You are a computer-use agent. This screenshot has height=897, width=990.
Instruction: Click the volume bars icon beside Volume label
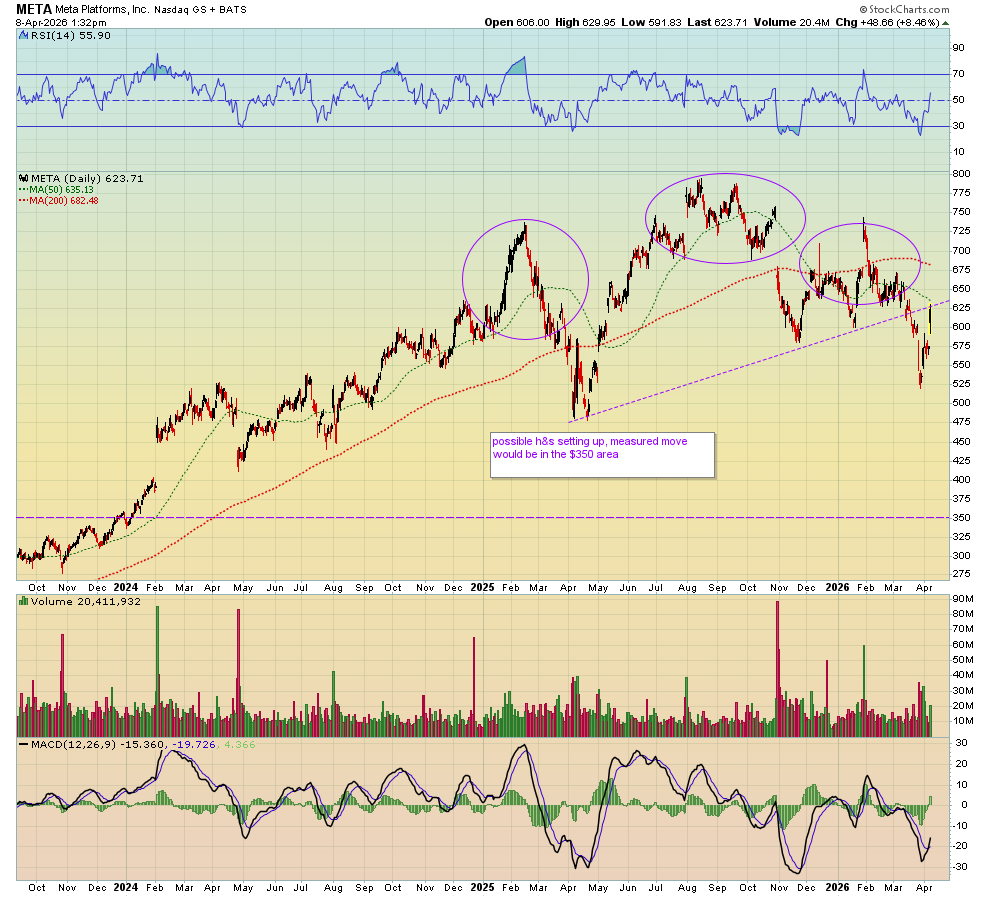point(24,602)
